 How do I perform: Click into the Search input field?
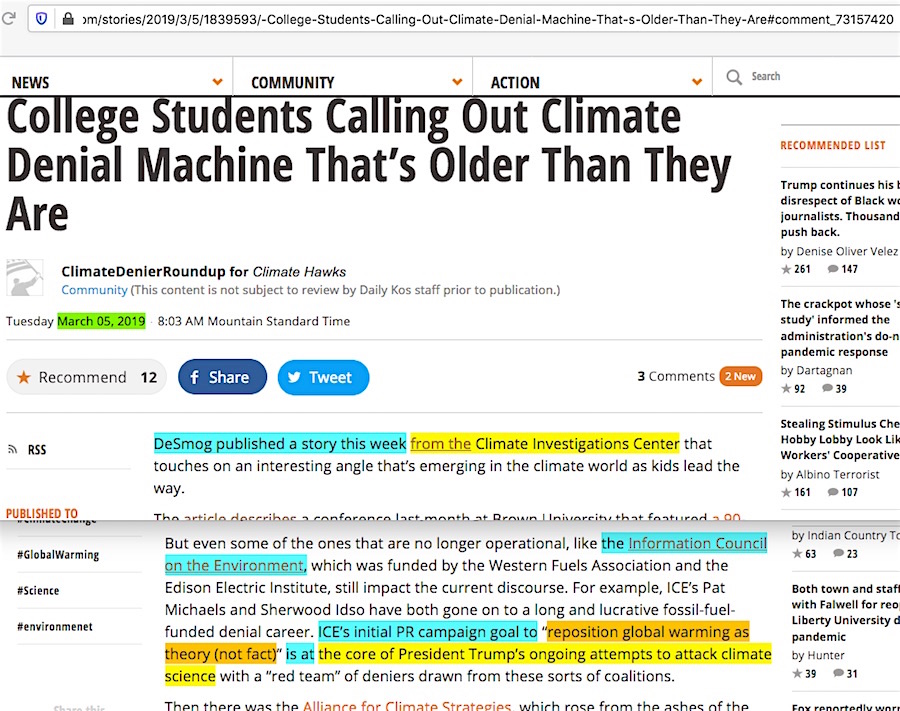coord(810,77)
